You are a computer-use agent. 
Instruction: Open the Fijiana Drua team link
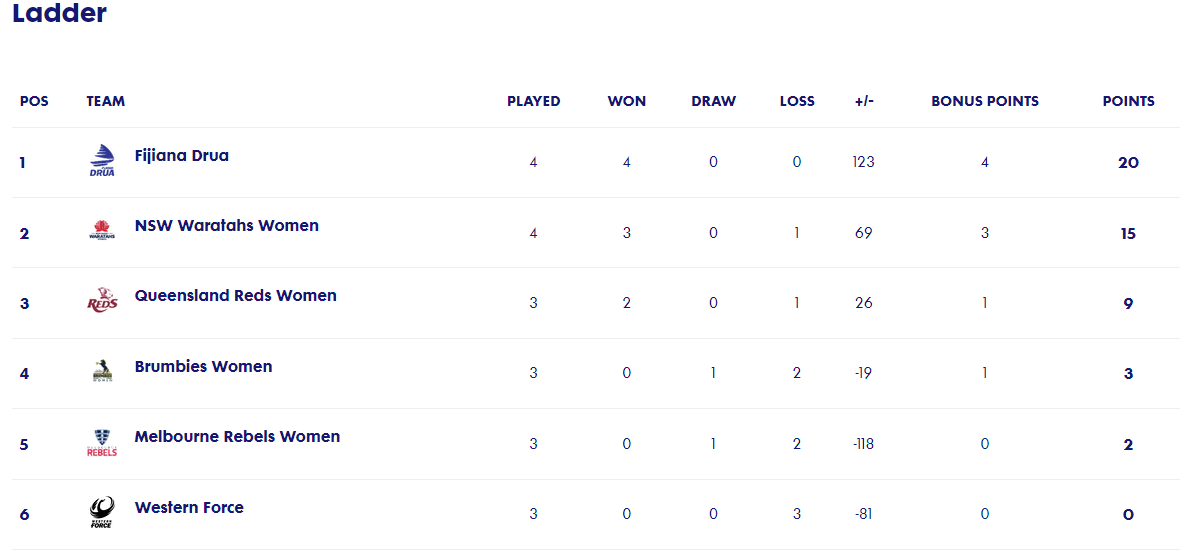click(182, 155)
